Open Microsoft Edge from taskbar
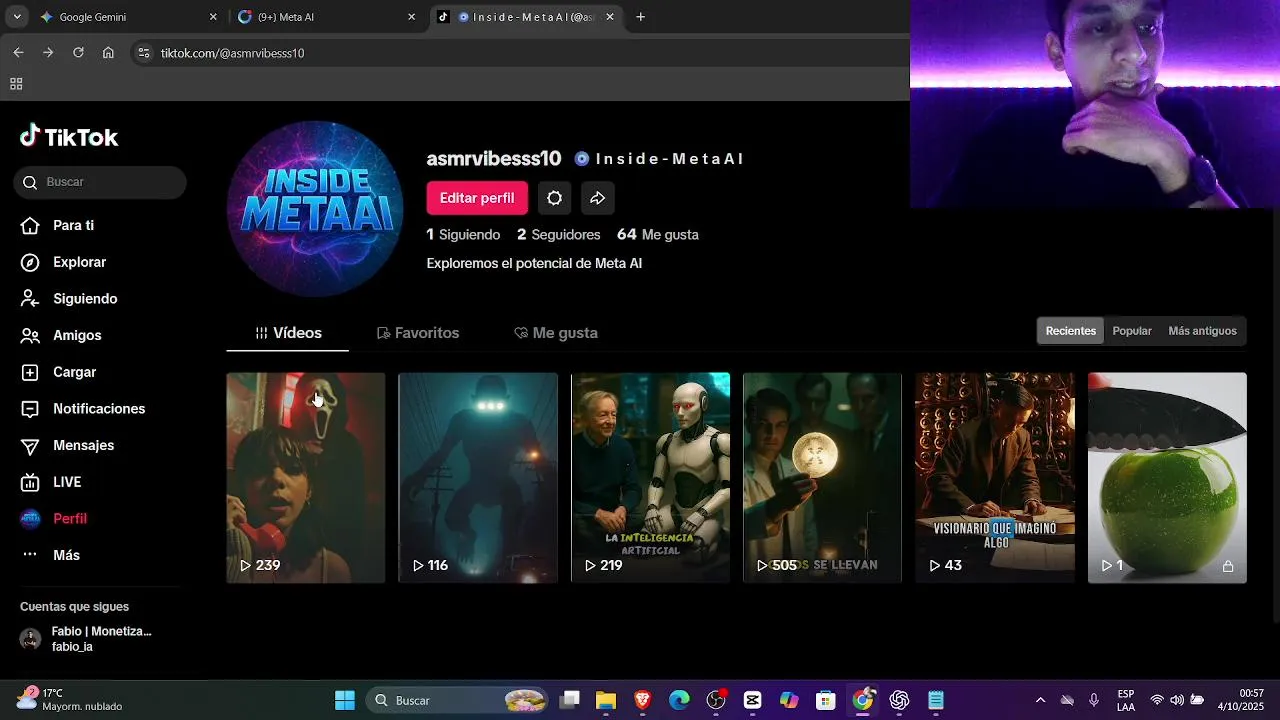This screenshot has width=1280, height=720. [x=679, y=700]
